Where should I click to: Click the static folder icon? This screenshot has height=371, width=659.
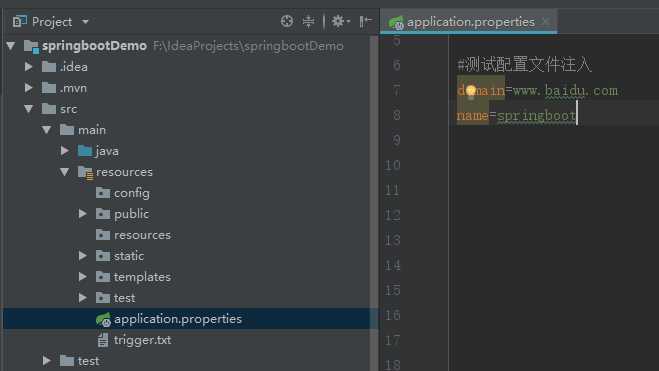click(x=103, y=255)
